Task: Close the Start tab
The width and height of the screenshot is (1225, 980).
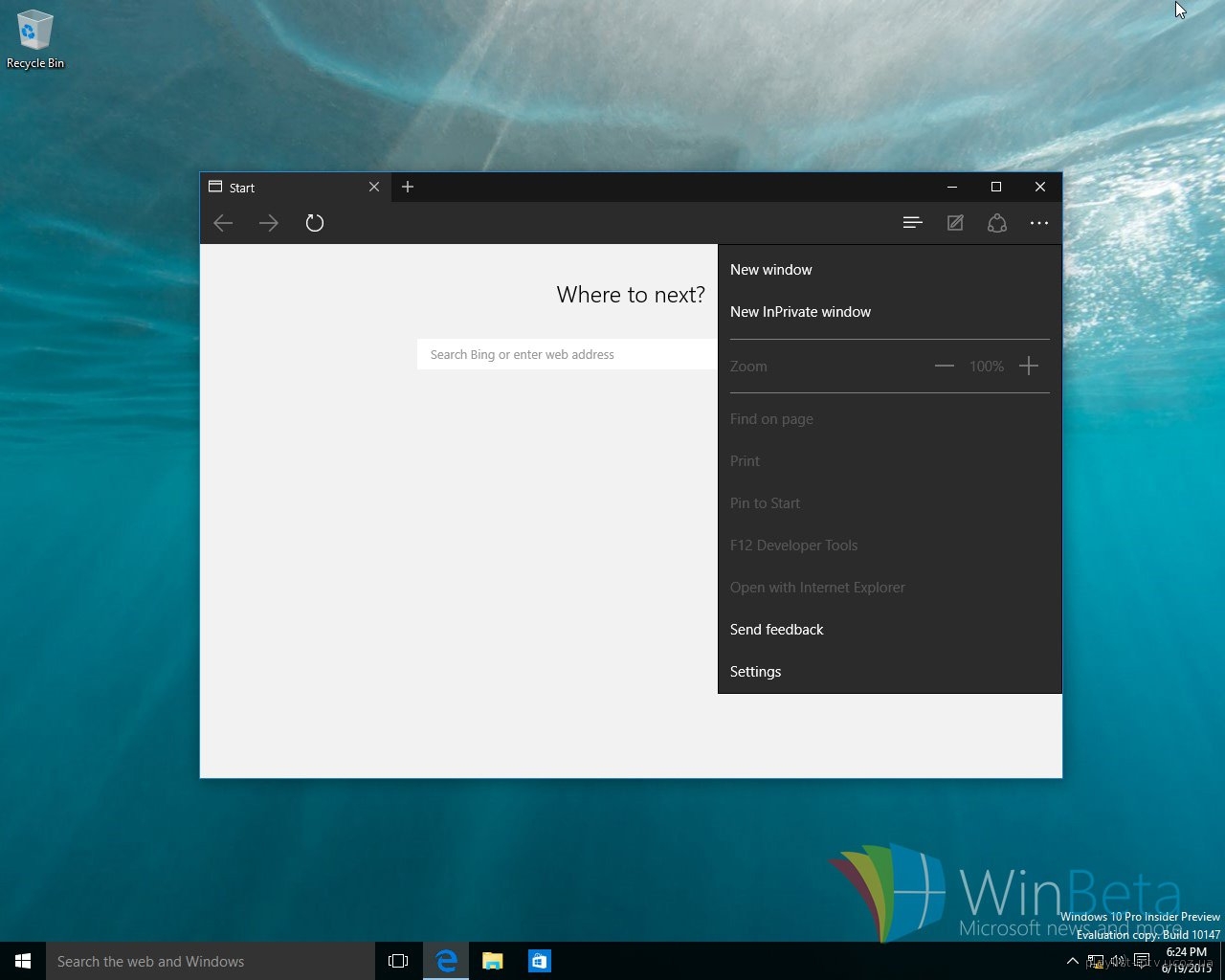Action: coord(374,187)
